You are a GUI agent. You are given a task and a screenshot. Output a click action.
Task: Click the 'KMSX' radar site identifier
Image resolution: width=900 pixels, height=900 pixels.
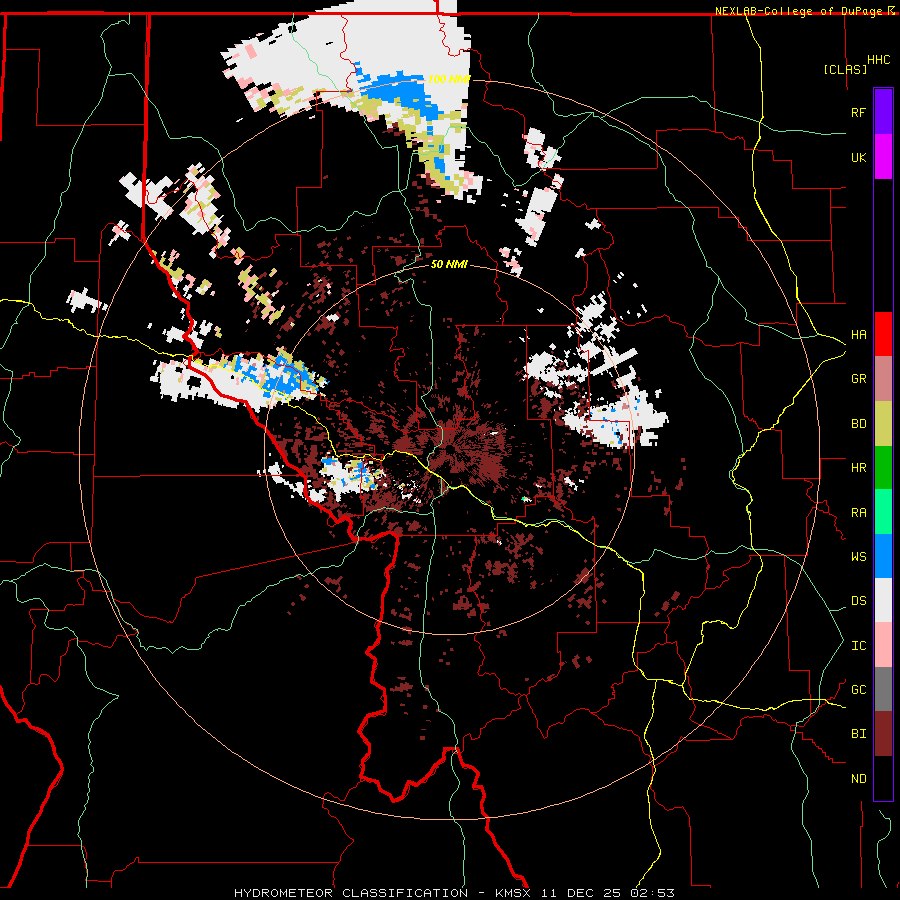coord(513,893)
